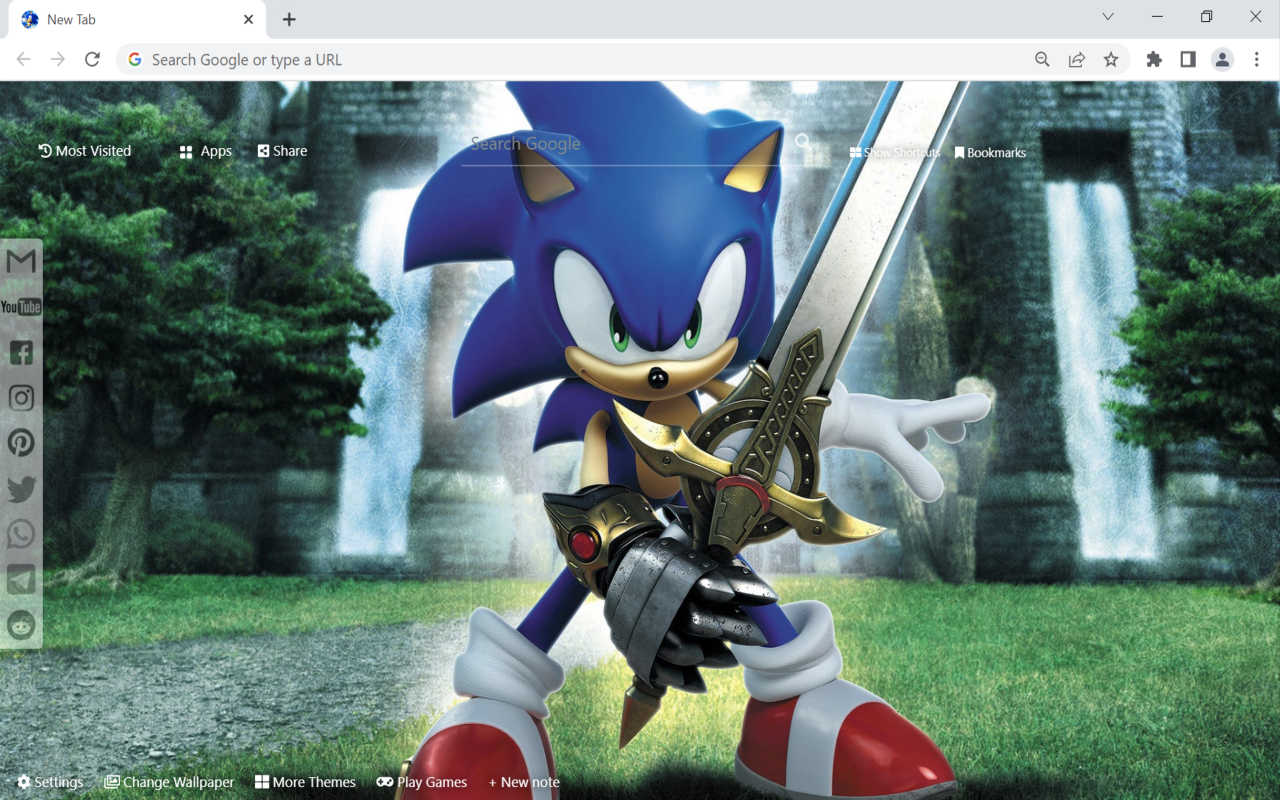Open Chrome three-dot menu
Screen dimensions: 1280x800
pyautogui.click(x=1257, y=60)
